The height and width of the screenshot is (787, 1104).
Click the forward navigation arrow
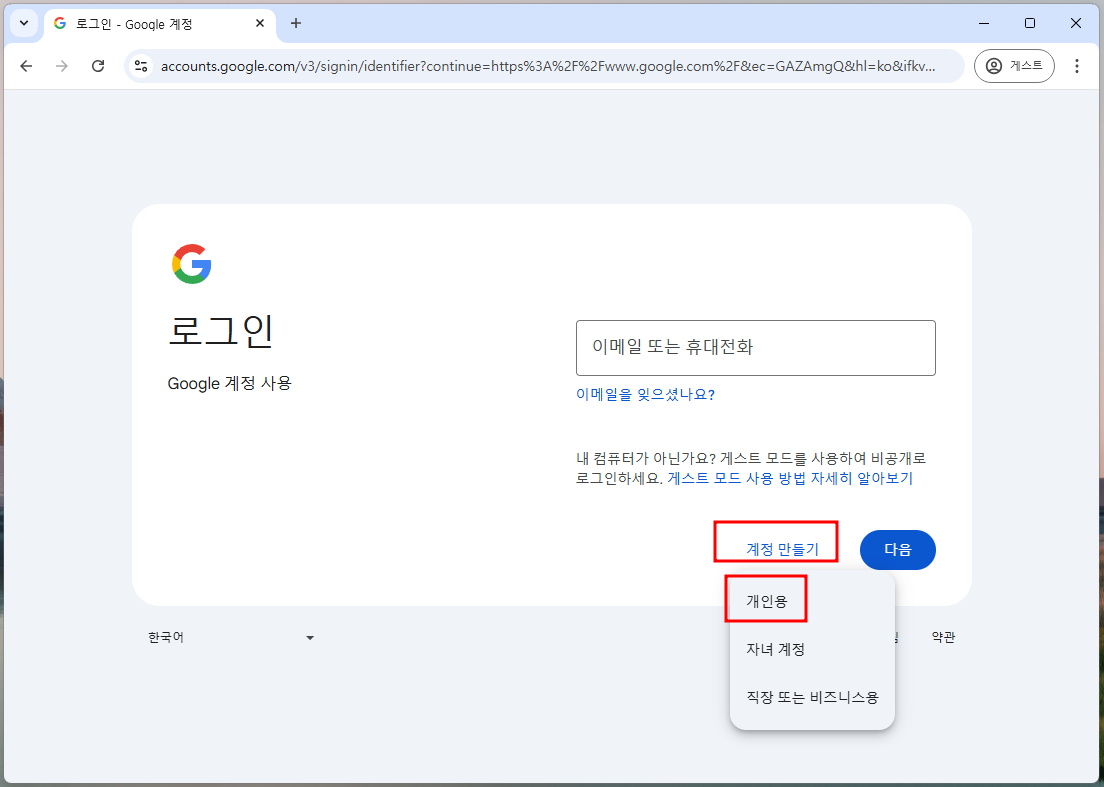[62, 66]
